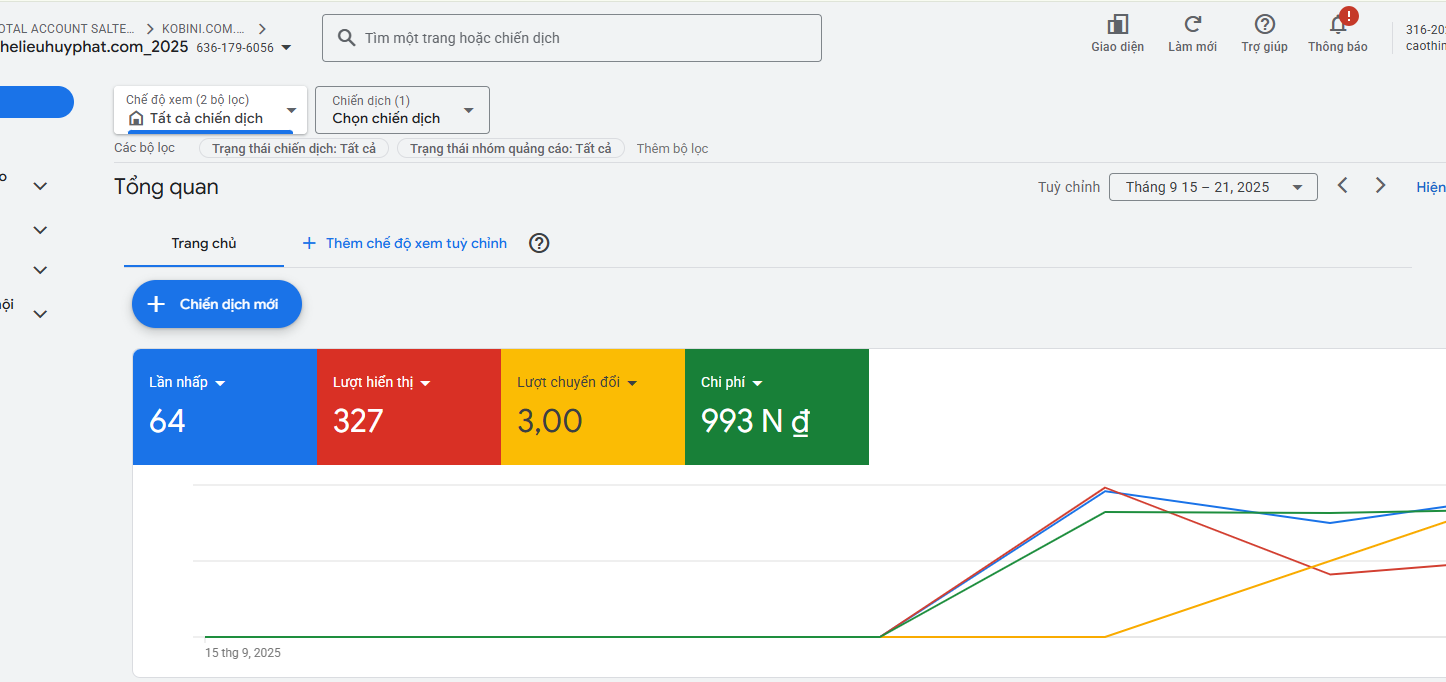Open account dropdown next to 636-179-6056
The height and width of the screenshot is (682, 1446).
[x=286, y=47]
